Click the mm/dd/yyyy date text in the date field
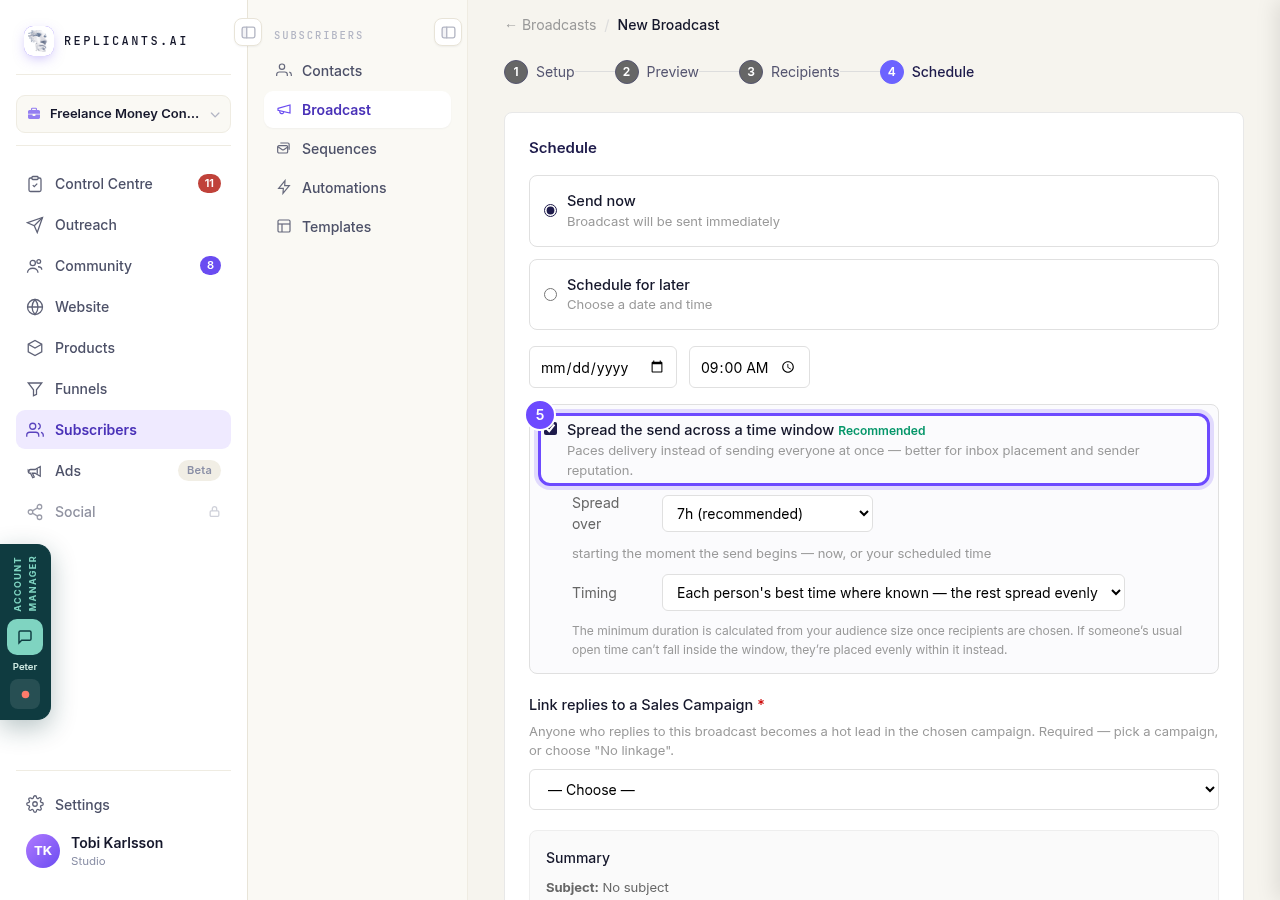Image resolution: width=1280 pixels, height=900 pixels. click(585, 368)
